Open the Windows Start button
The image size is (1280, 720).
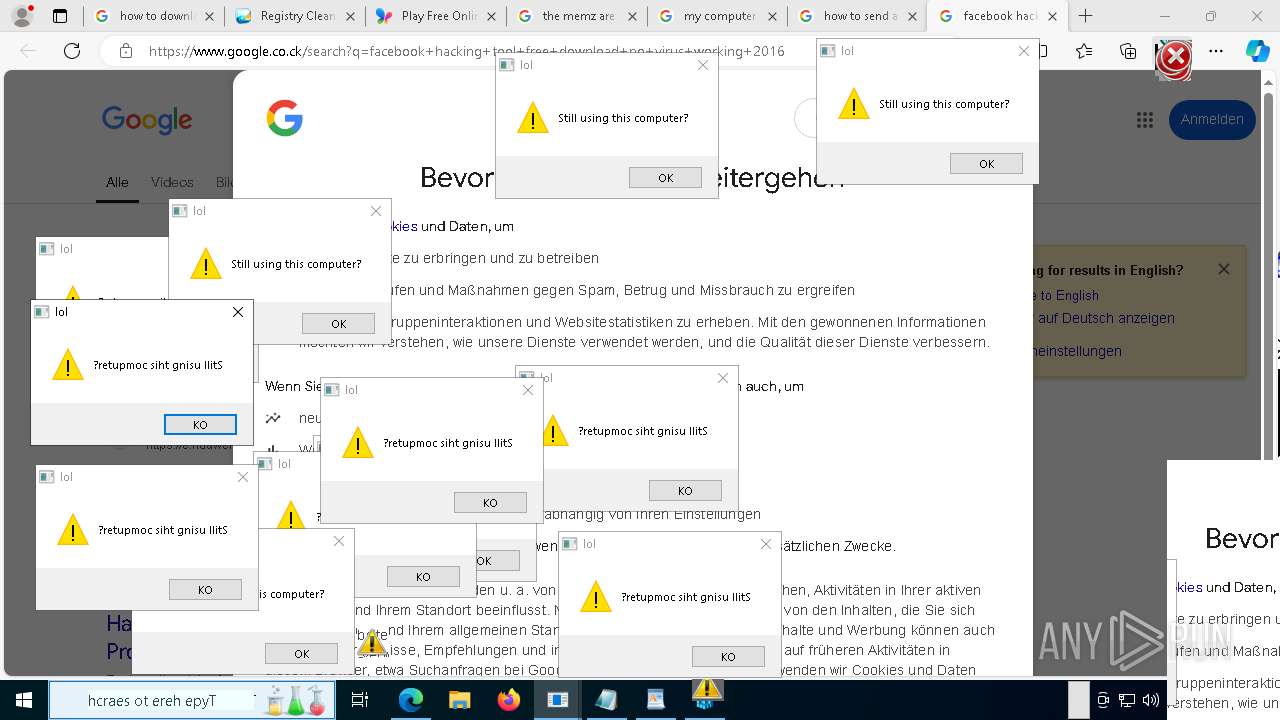23,700
